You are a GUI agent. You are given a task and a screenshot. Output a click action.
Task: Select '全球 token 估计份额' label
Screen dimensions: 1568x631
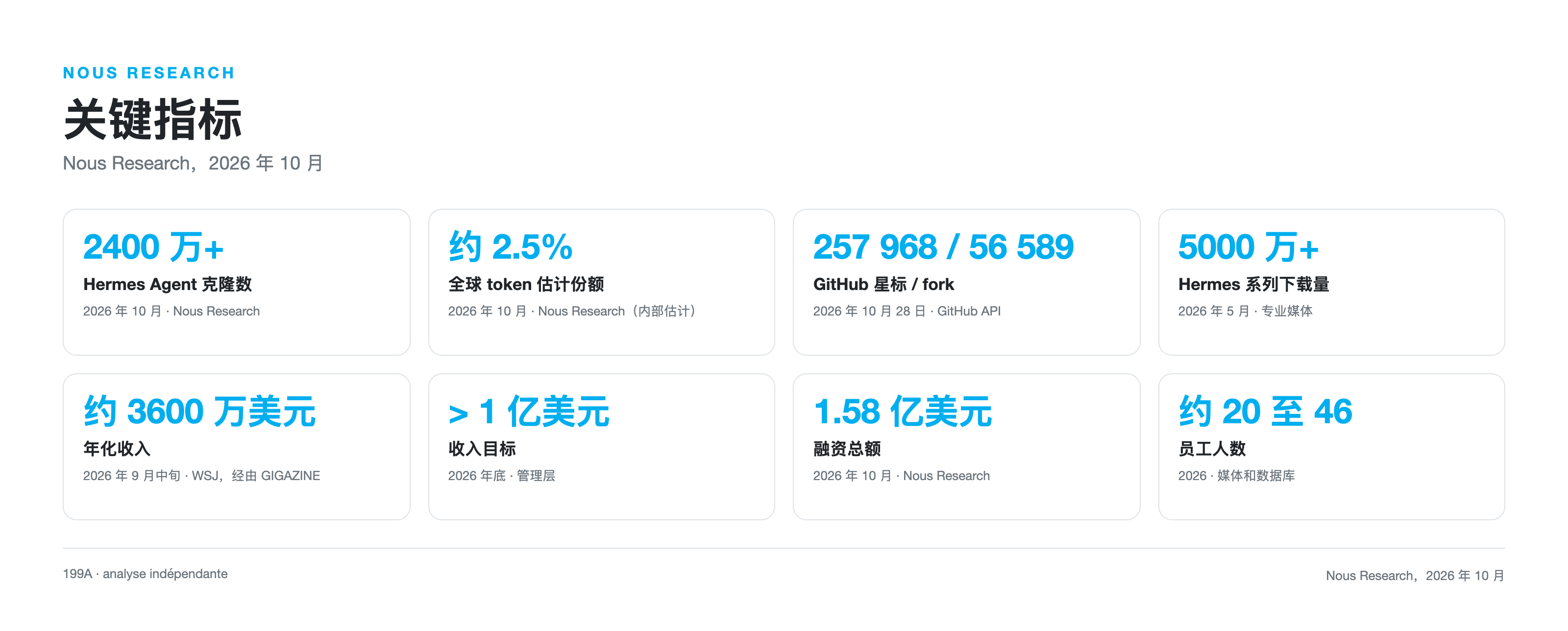526,284
